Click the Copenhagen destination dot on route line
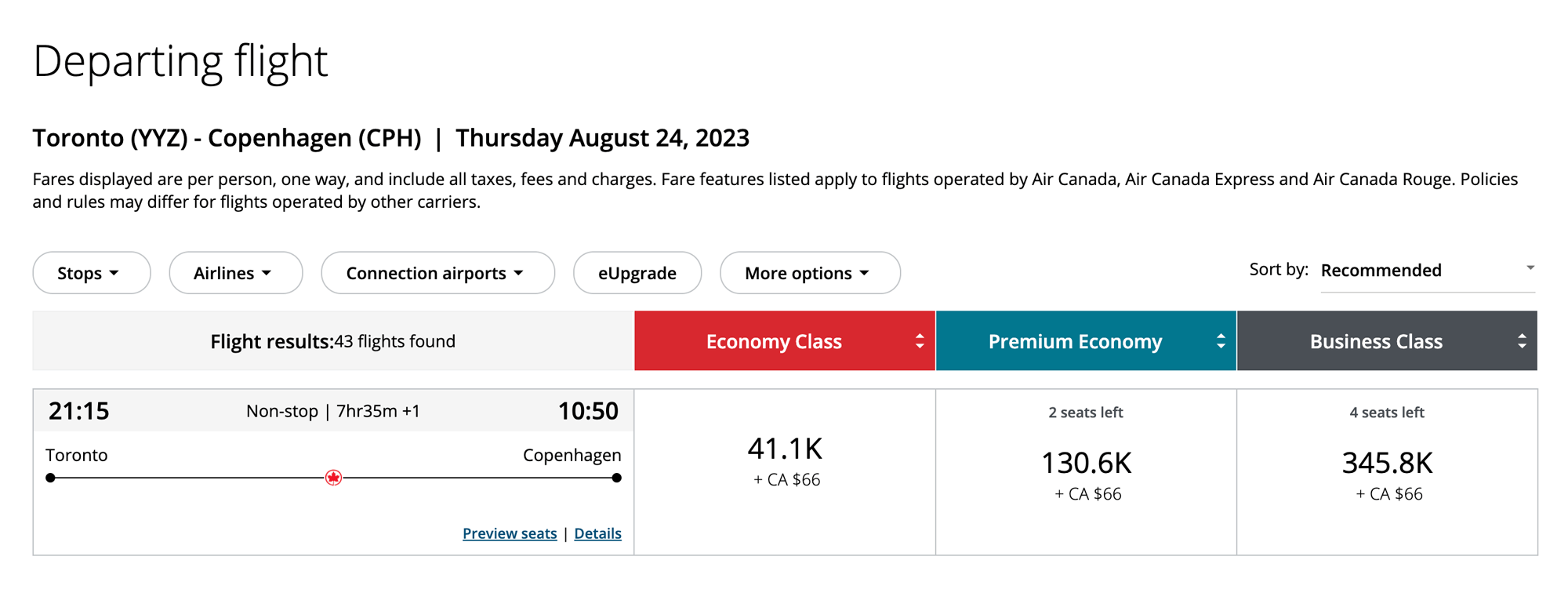Screen dimensions: 1568x611 click(x=617, y=478)
